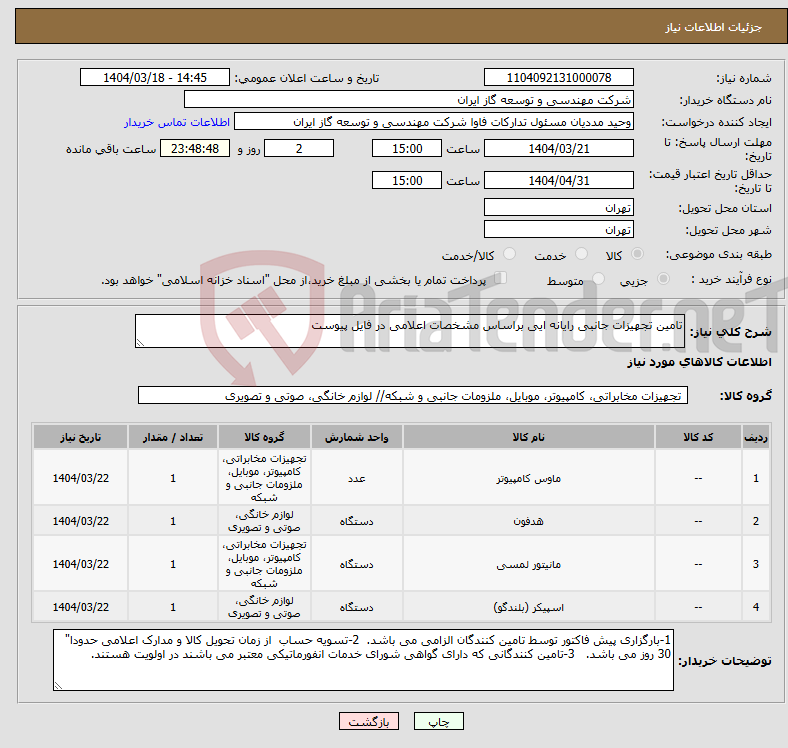
Task: Select the کالا/خدمت radio button
Action: pyautogui.click(x=509, y=254)
